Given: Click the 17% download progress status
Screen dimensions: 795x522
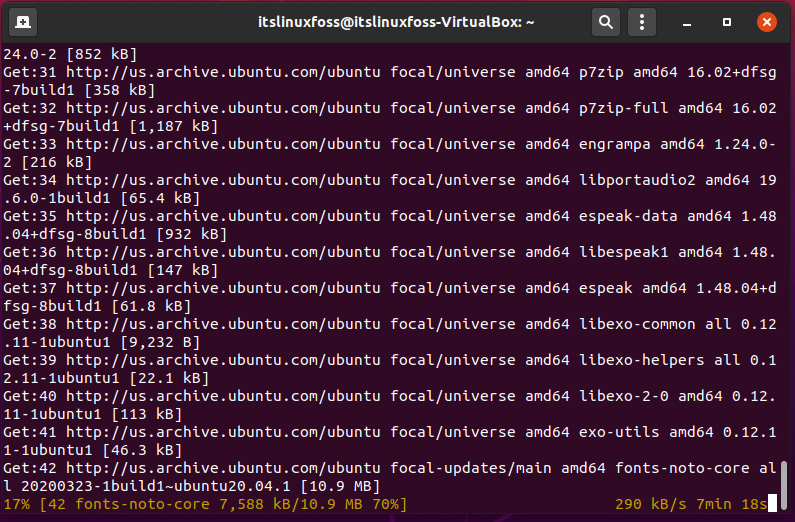Looking at the screenshot, I should (x=205, y=504).
